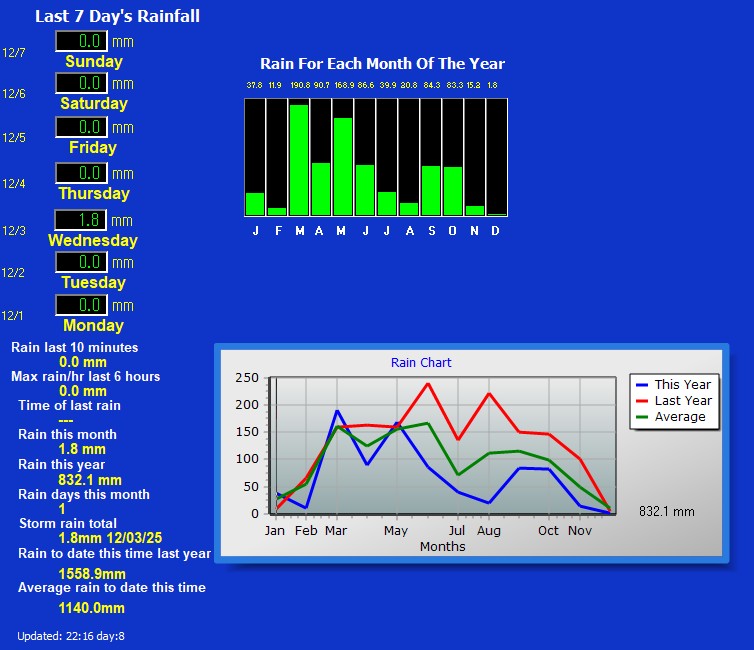This screenshot has height=650, width=754.
Task: Select the 1558.9mm last year rain value
Action: coord(91,573)
